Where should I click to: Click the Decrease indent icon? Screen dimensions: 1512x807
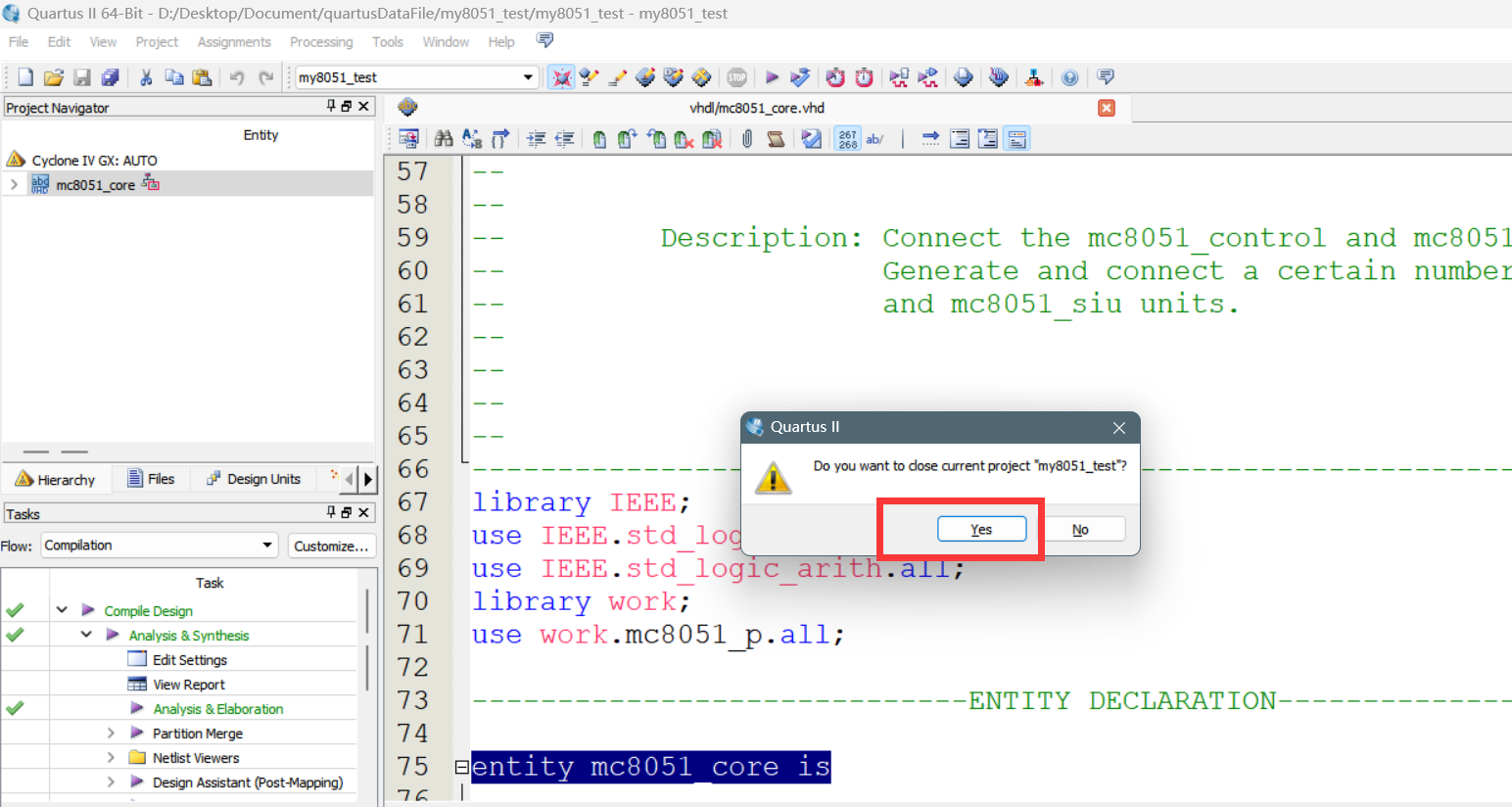coord(565,139)
